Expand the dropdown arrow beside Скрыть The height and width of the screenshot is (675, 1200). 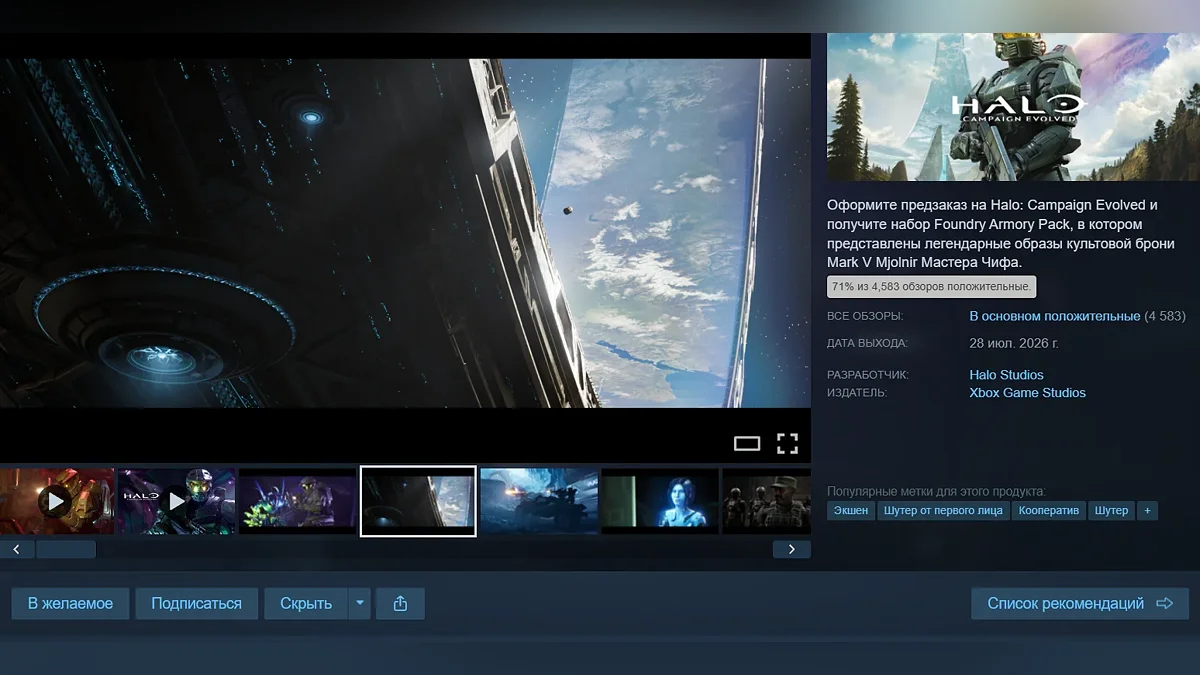pyautogui.click(x=359, y=604)
